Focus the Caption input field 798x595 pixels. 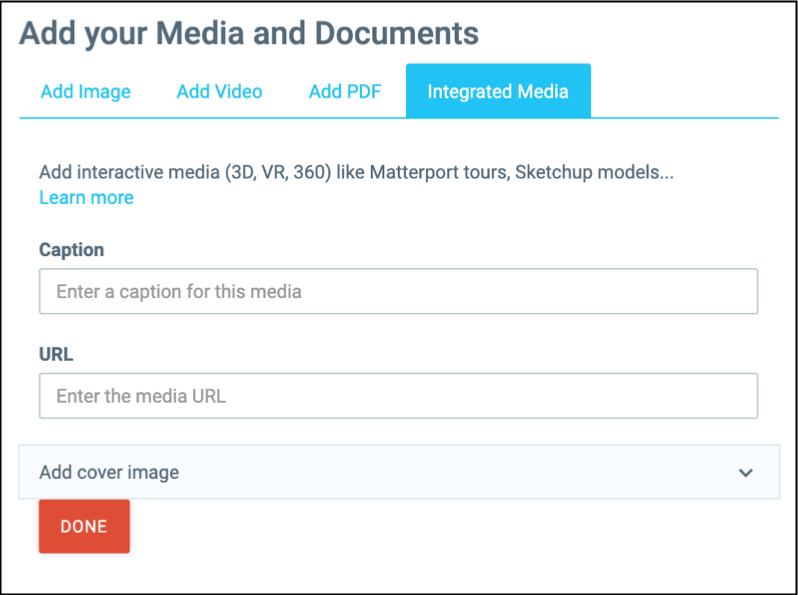(x=398, y=292)
